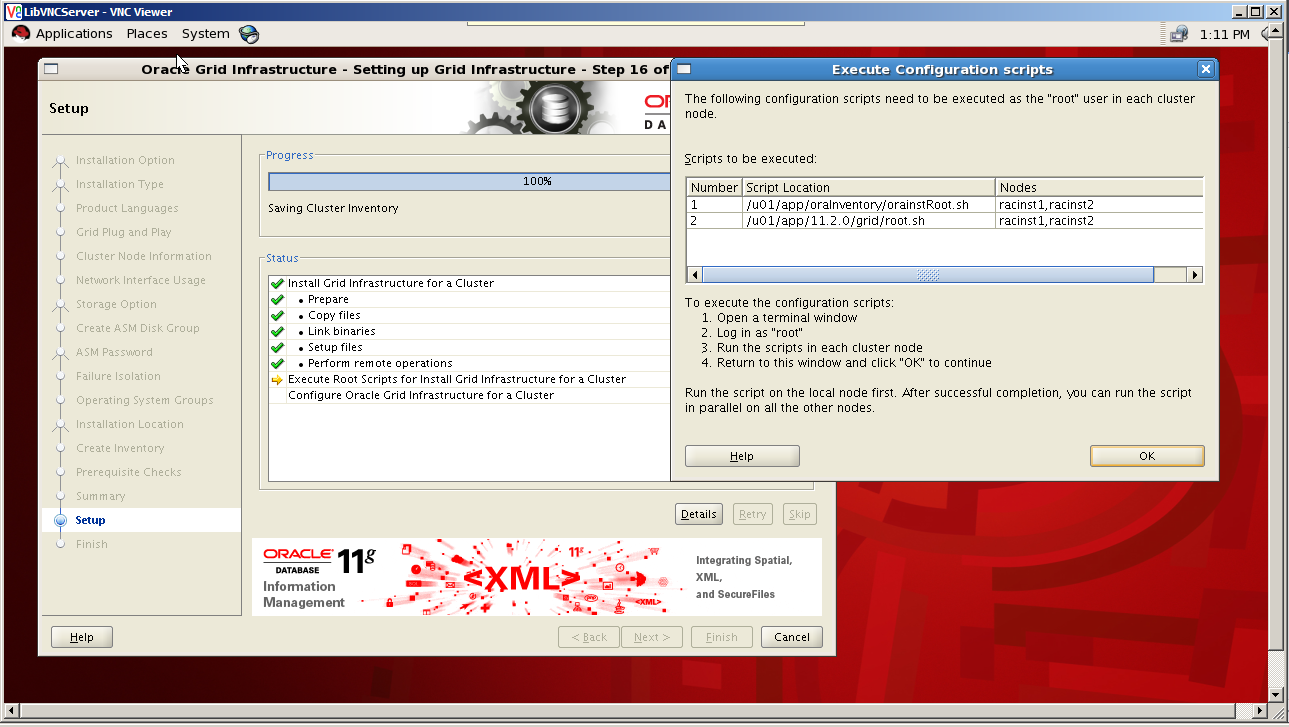The image size is (1289, 727).
Task: Select the /u01/app/11.2.0/grid/root.sh script row
Action: click(945, 220)
